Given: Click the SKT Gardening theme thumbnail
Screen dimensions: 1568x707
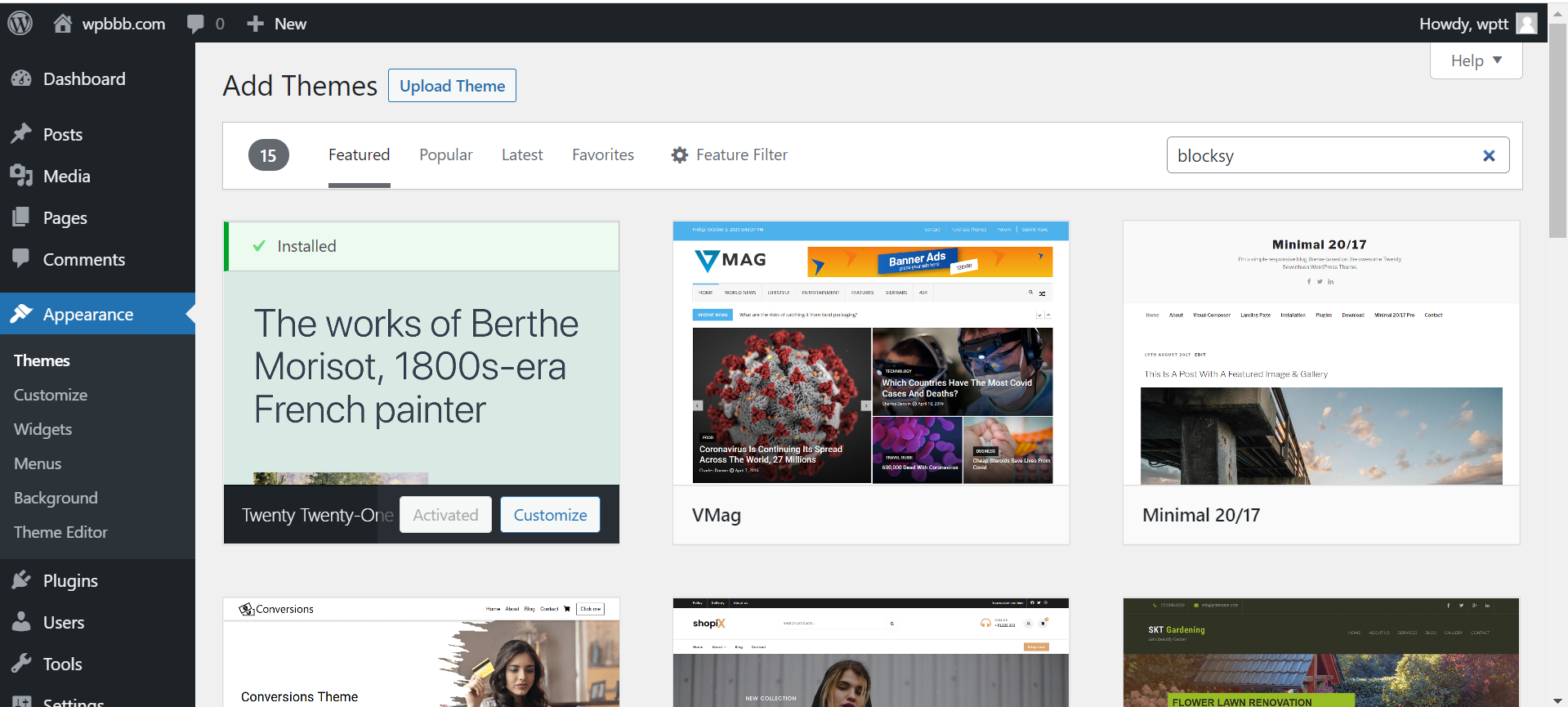Looking at the screenshot, I should (x=1321, y=652).
